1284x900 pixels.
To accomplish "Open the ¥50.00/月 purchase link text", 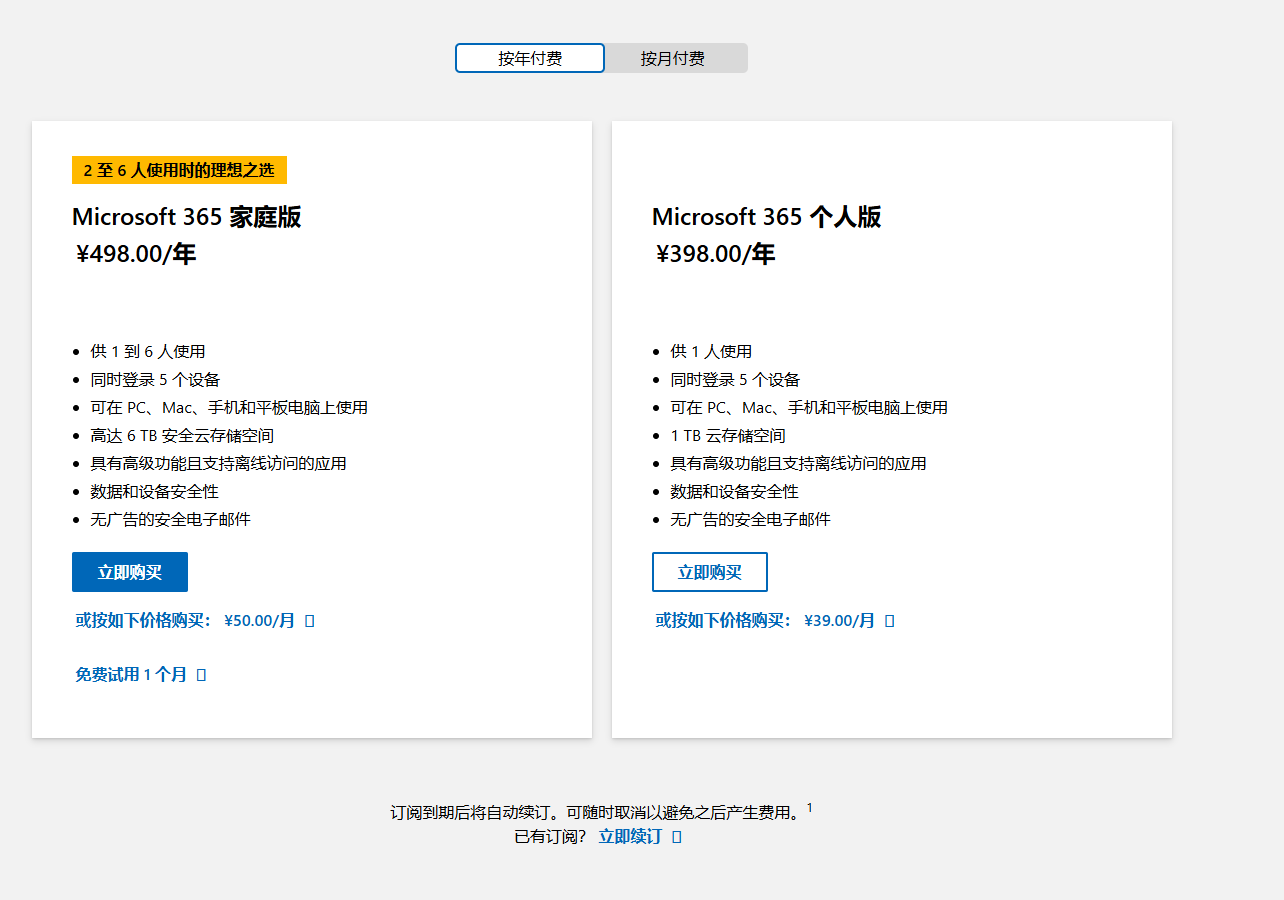I will click(185, 620).
